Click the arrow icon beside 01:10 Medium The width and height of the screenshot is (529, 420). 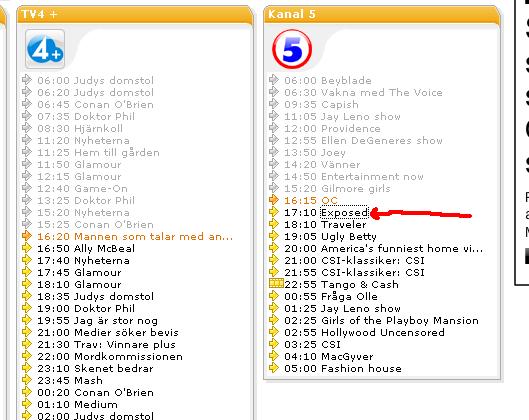pos(27,404)
